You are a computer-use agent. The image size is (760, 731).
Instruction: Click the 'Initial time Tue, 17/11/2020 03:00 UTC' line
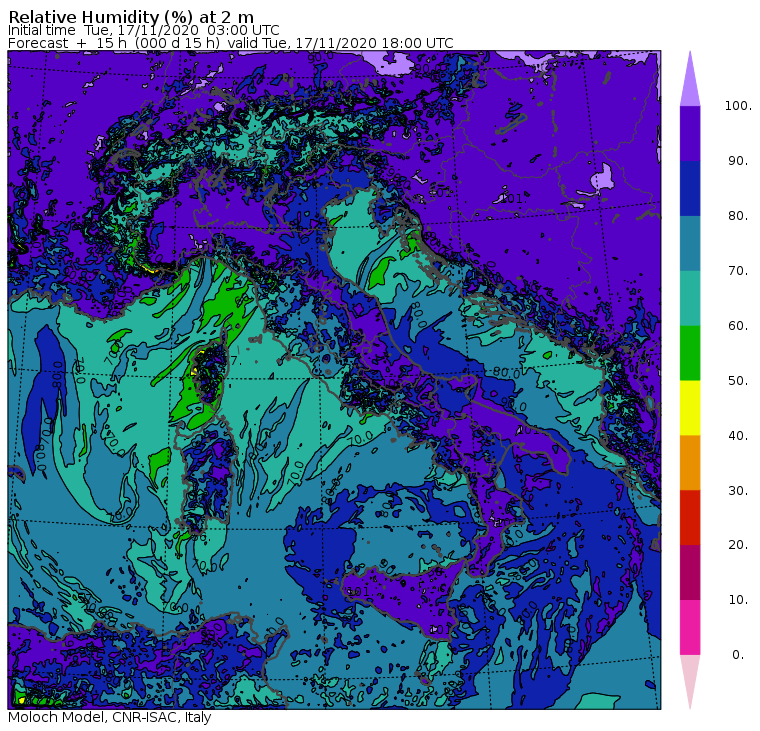144,30
